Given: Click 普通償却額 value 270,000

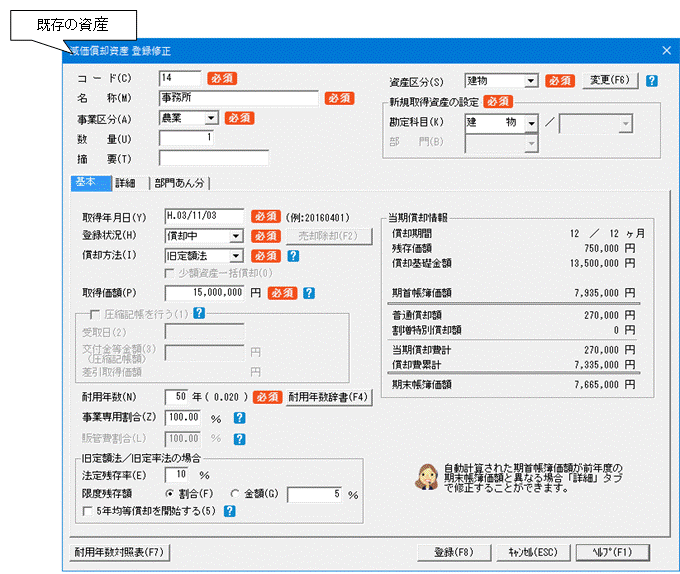Looking at the screenshot, I should click(601, 315).
